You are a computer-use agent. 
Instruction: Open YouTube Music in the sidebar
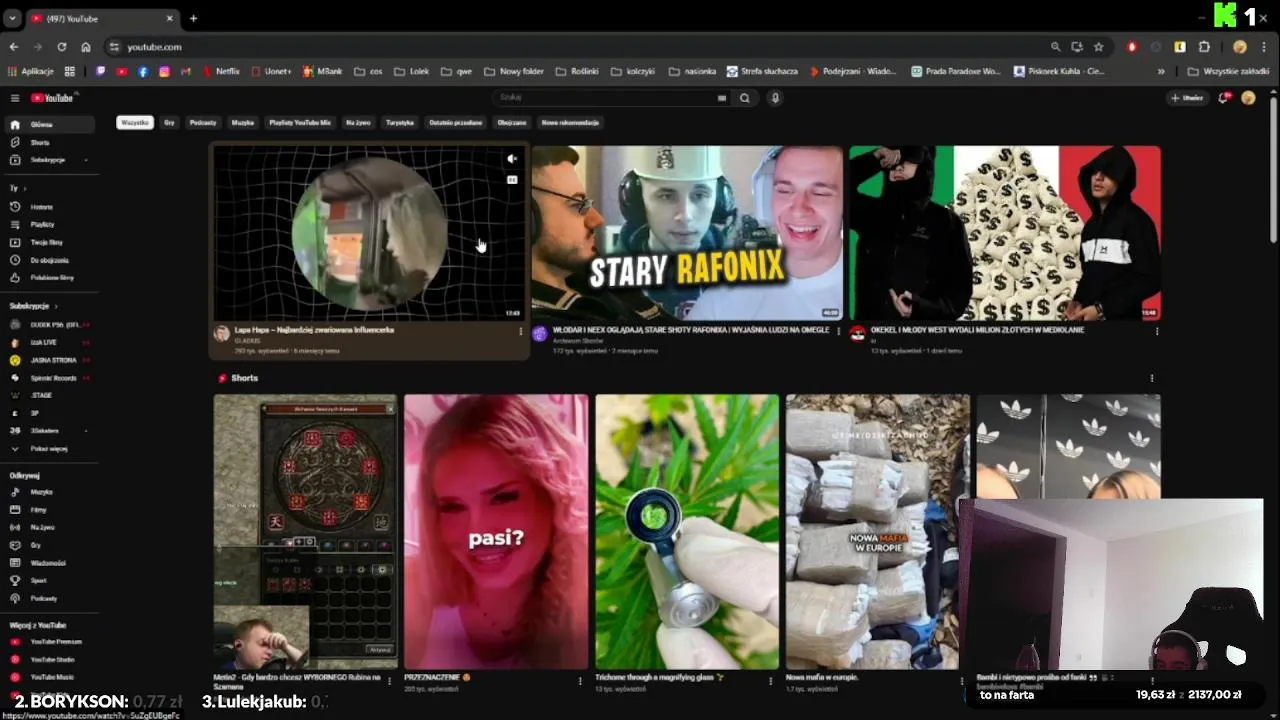[50, 677]
